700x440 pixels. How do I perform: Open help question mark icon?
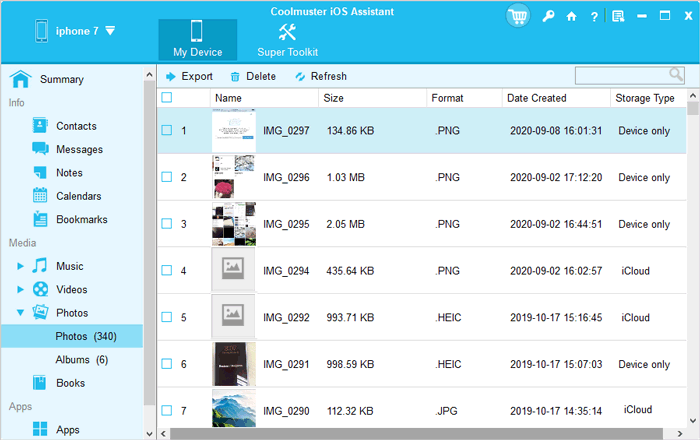pyautogui.click(x=594, y=17)
